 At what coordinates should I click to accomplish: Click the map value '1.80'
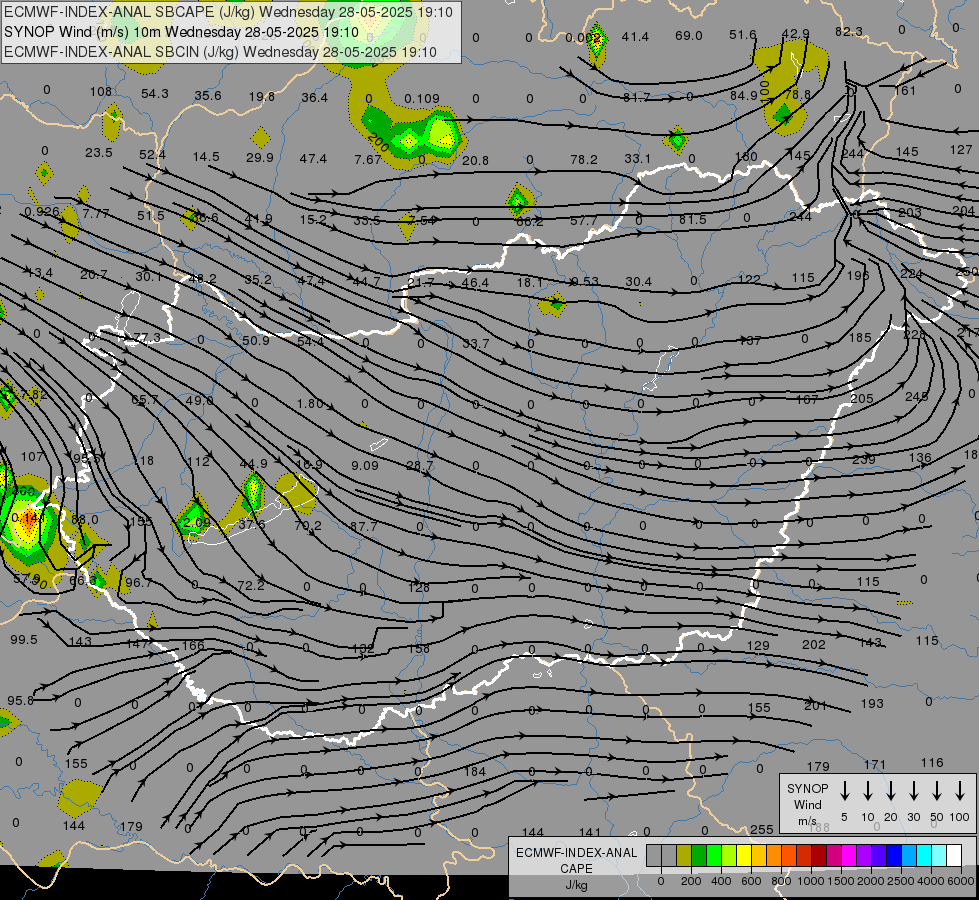(x=310, y=403)
